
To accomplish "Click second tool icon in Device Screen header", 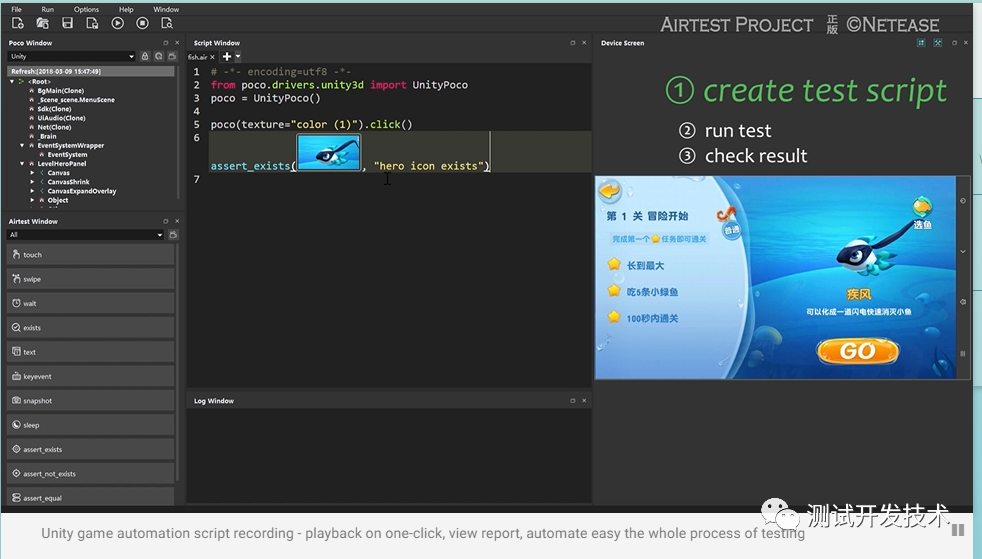I will 938,43.
